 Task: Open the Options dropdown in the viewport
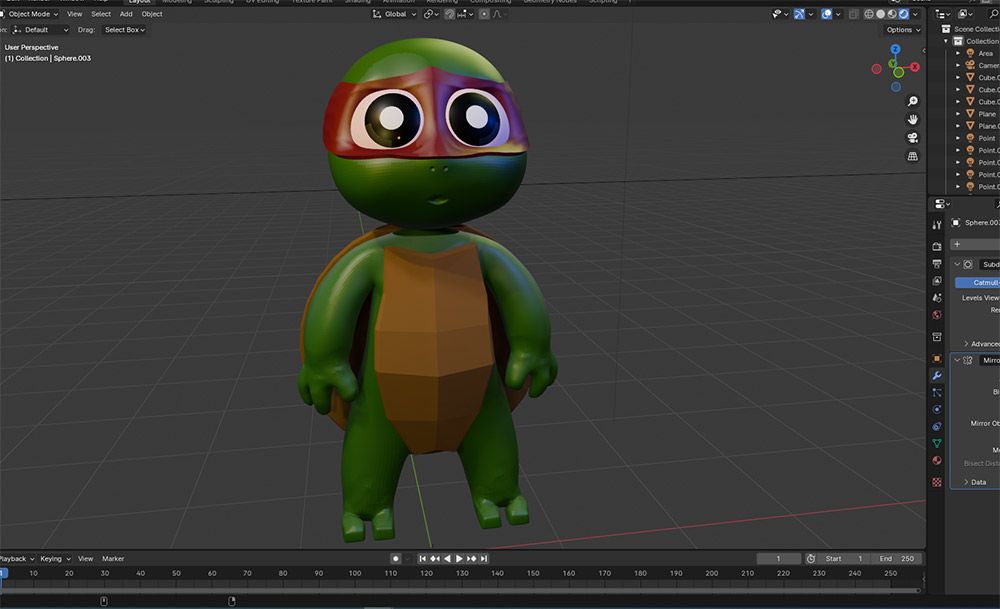902,30
